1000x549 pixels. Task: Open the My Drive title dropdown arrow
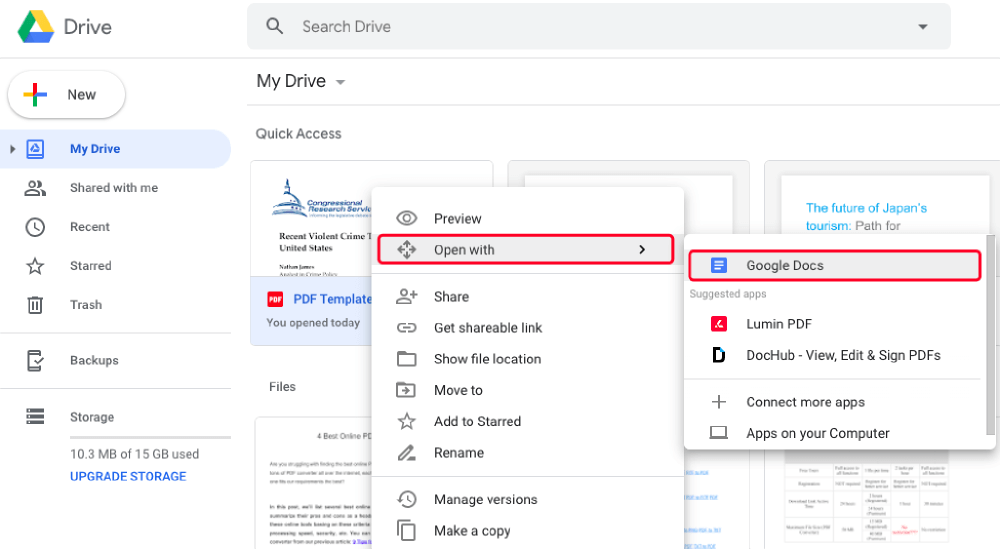341,82
